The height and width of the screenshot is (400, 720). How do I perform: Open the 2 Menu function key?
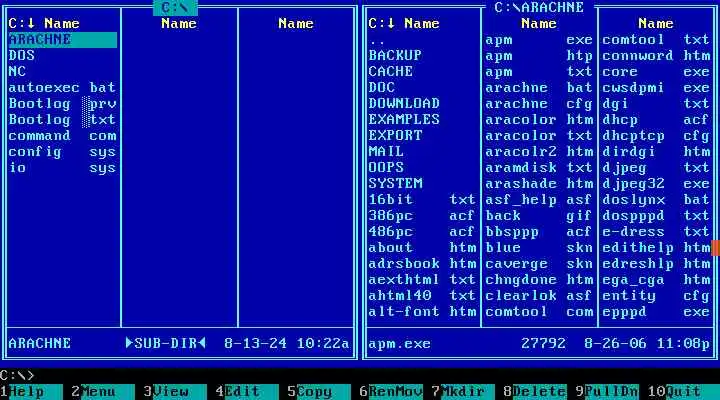pyautogui.click(x=103, y=392)
